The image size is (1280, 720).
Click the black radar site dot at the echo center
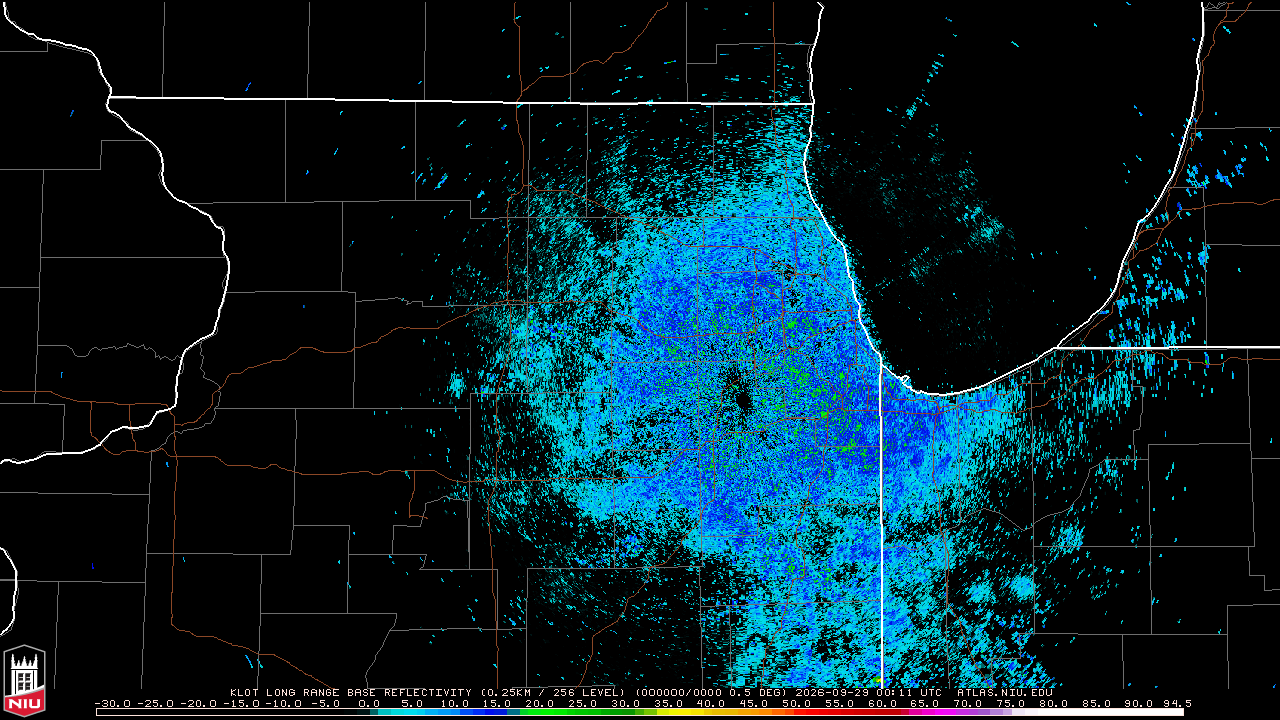pyautogui.click(x=743, y=400)
